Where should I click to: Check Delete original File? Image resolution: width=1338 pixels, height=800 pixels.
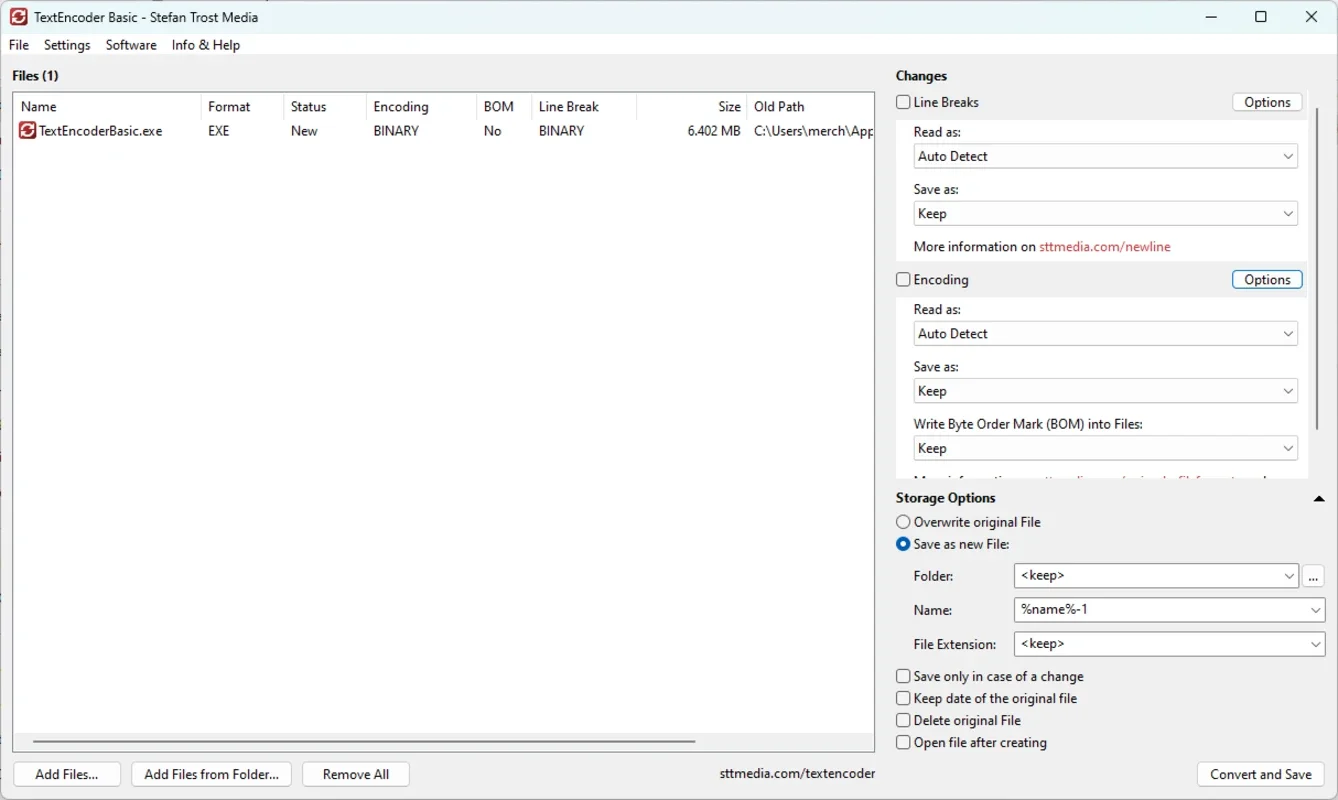click(x=904, y=721)
